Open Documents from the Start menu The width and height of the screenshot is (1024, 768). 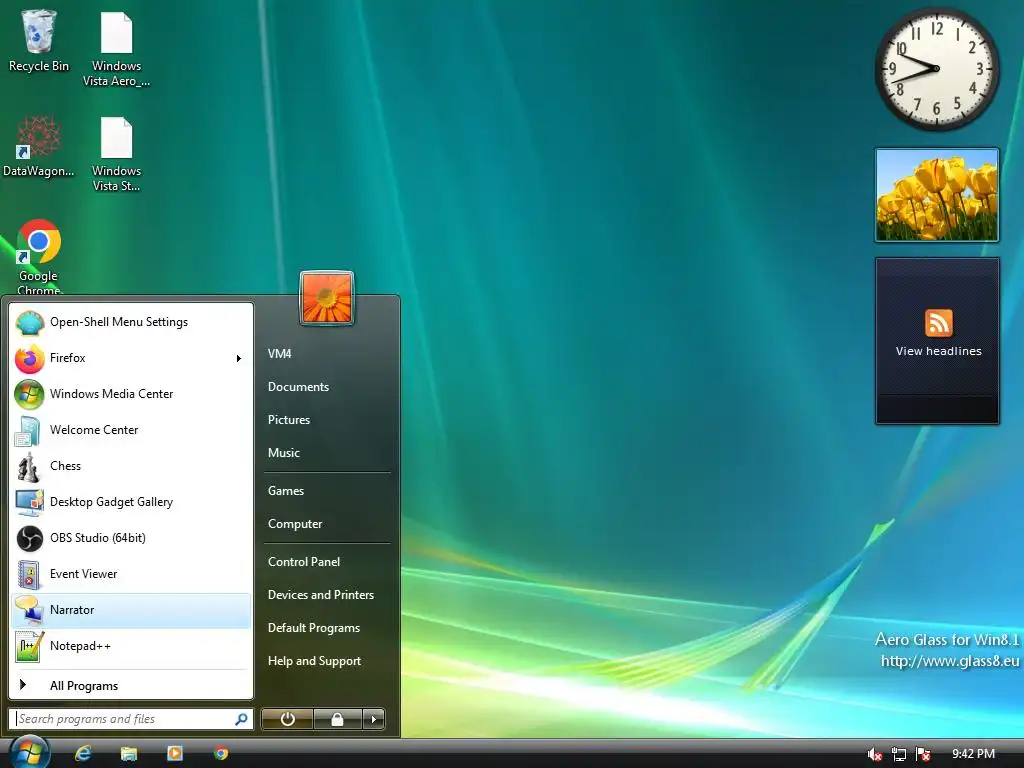pyautogui.click(x=298, y=387)
